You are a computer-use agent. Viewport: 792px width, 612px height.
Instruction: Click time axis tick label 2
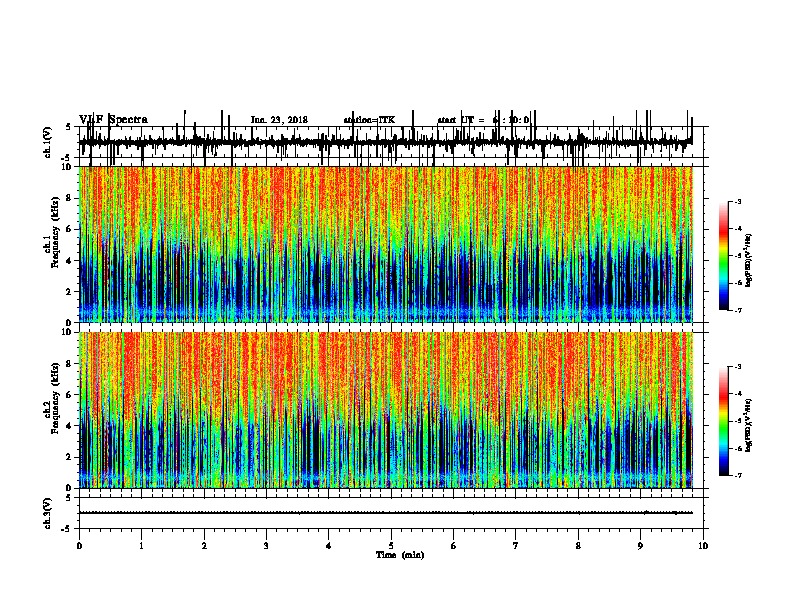tap(204, 546)
